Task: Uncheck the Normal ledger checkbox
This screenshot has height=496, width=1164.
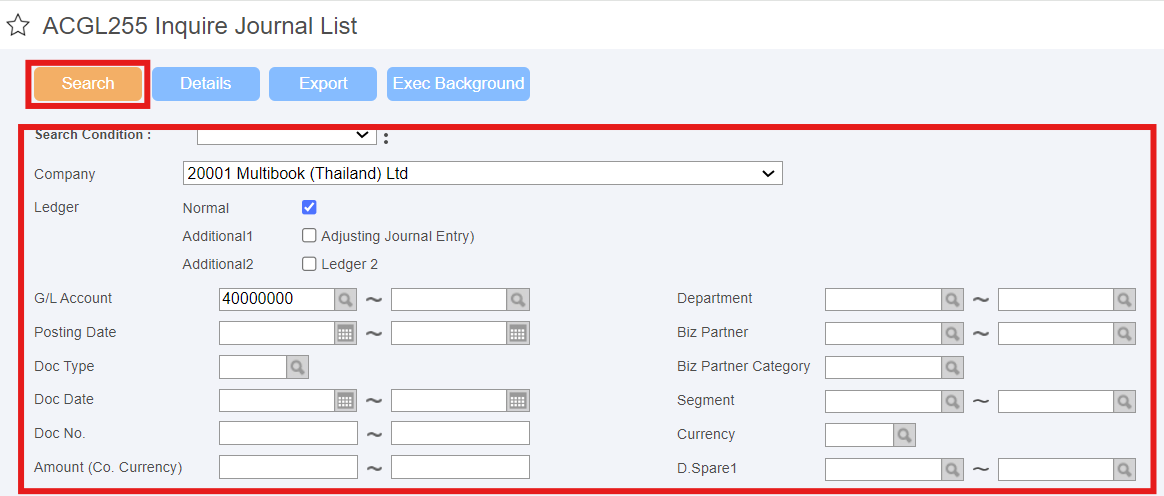Action: (310, 207)
